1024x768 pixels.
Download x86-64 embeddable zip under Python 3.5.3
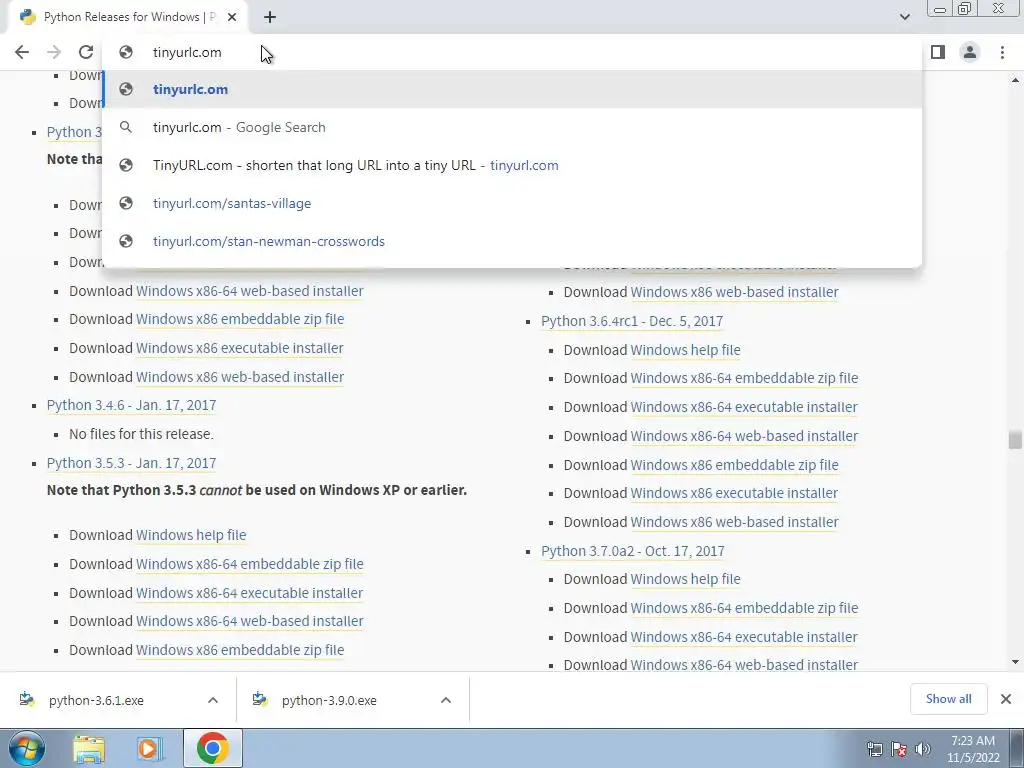point(249,564)
